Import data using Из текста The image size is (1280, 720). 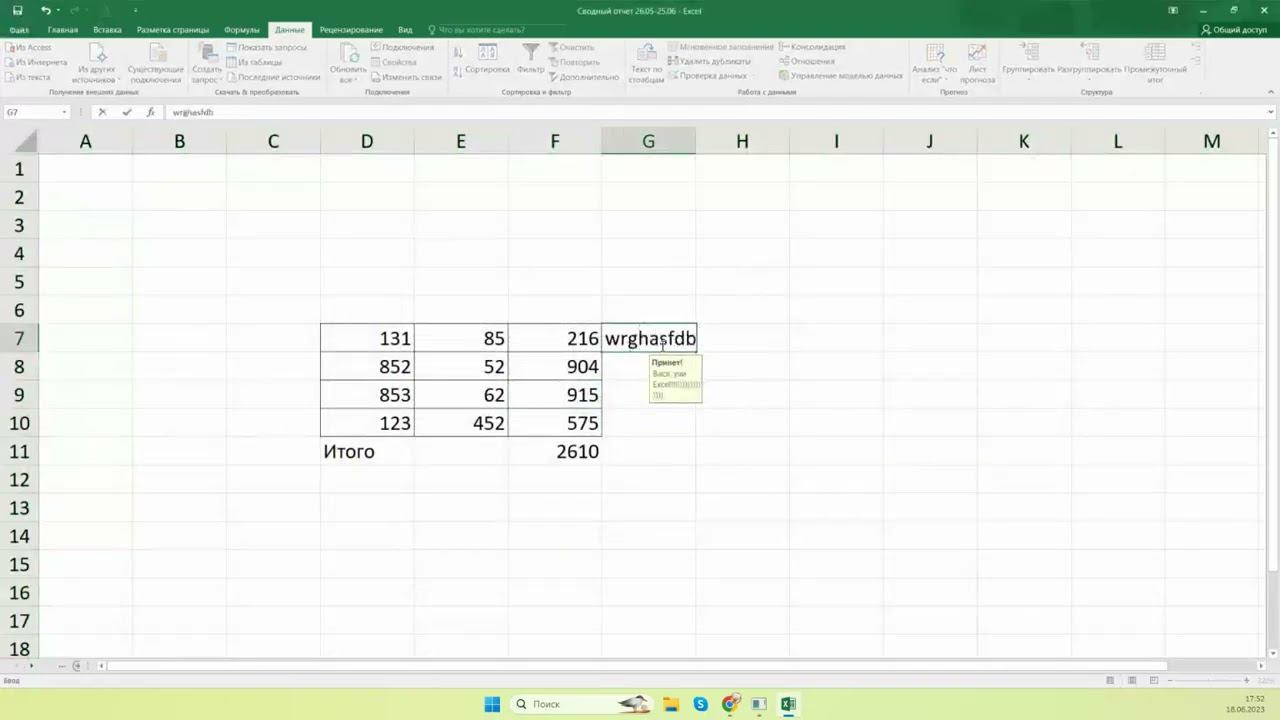coord(28,77)
